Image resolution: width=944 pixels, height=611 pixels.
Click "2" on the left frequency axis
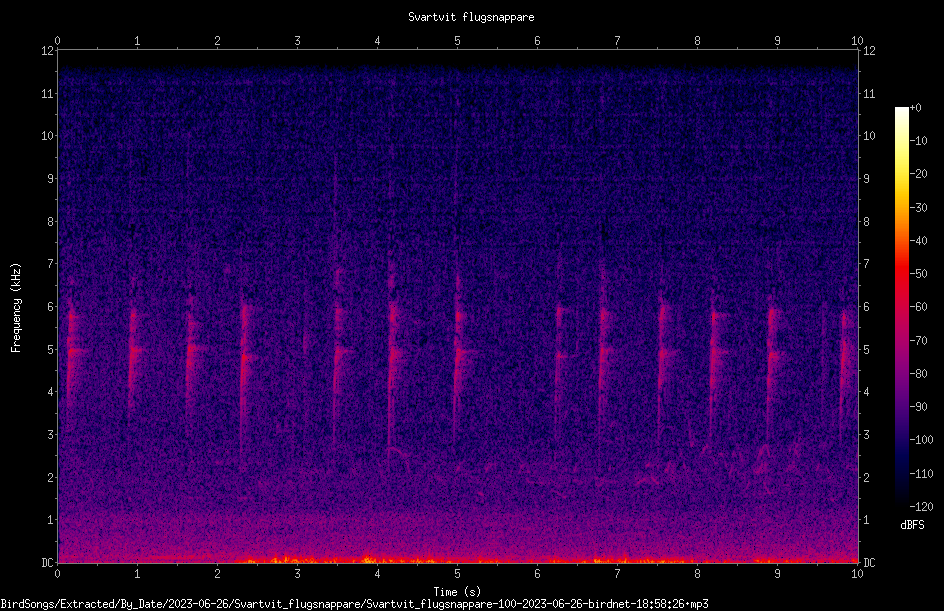pos(51,477)
